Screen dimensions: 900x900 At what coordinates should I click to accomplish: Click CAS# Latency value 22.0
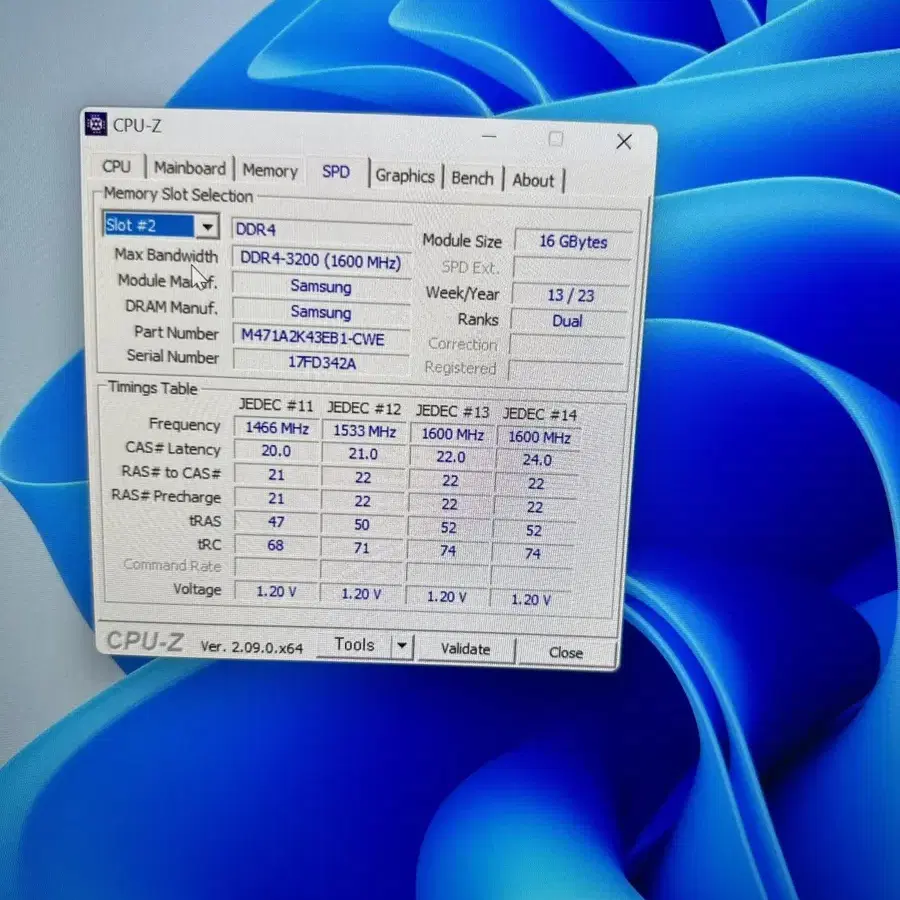451,457
